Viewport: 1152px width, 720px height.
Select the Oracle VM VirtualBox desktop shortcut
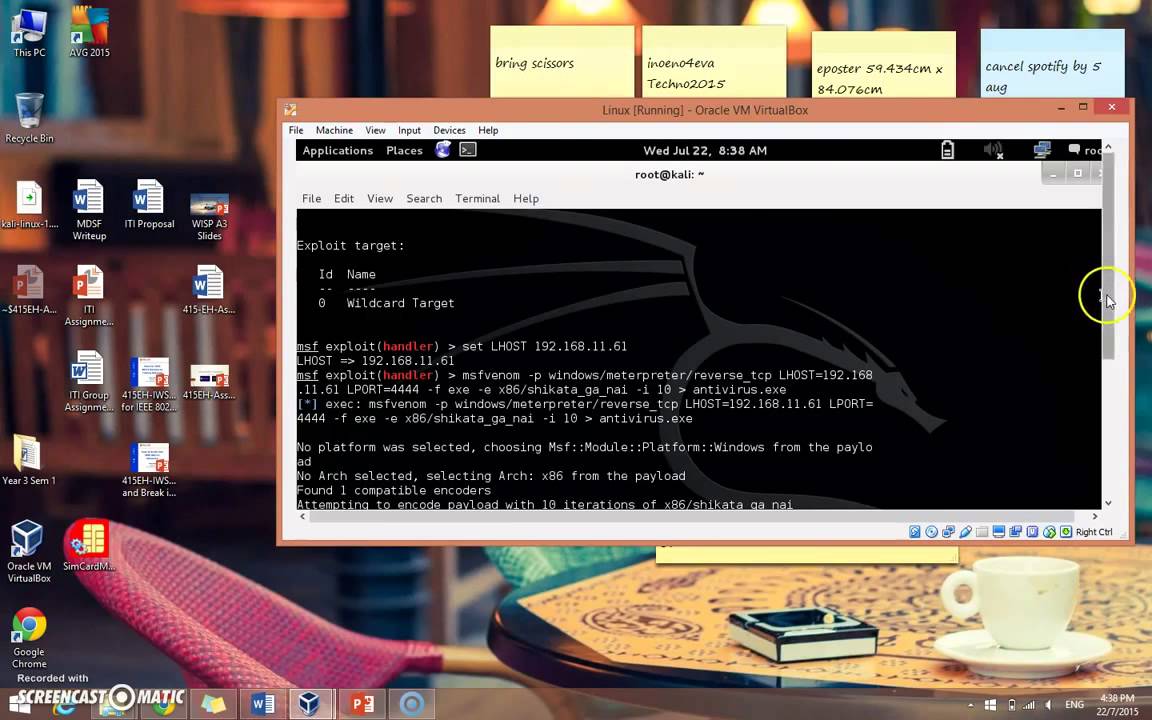click(x=29, y=551)
